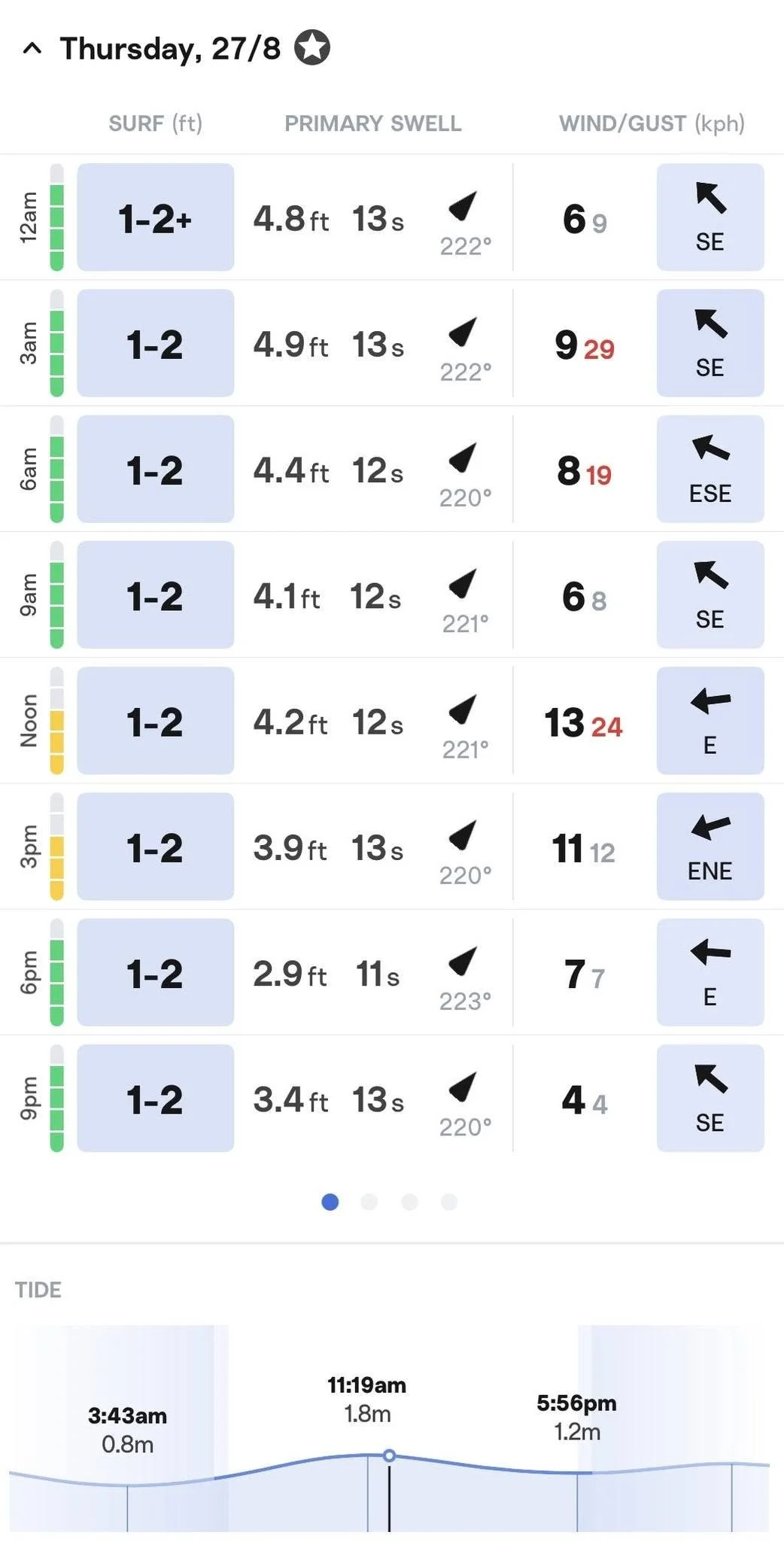Tap the SURF (ft) column header
This screenshot has width=784, height=1541.
[156, 123]
